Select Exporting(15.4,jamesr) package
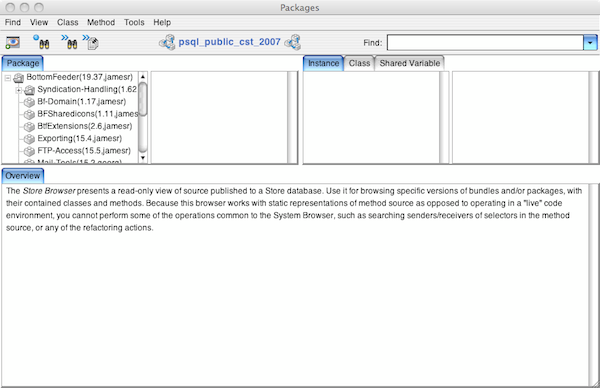Viewport: 600px width, 388px height. point(80,139)
